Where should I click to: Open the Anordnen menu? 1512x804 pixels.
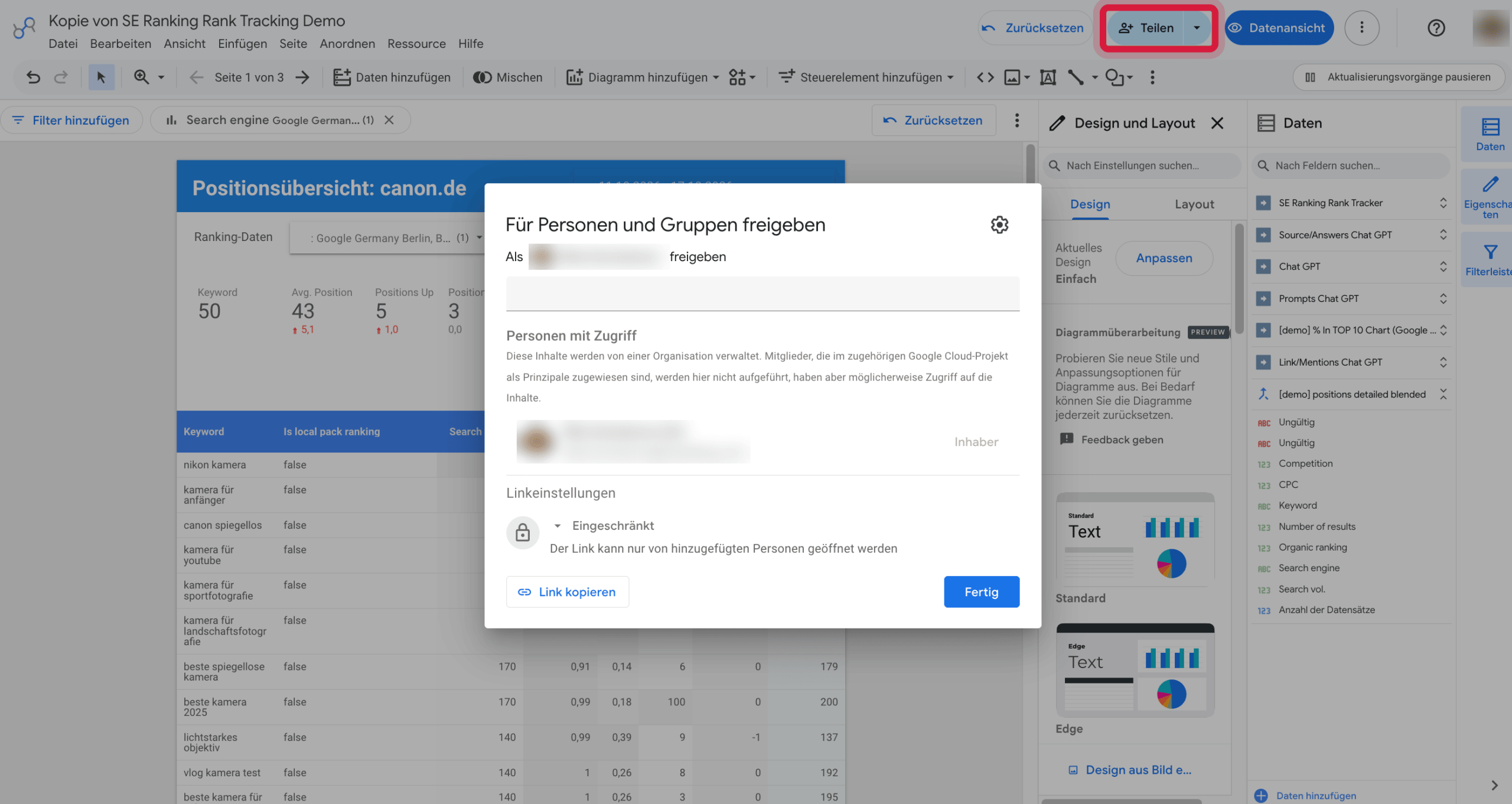point(347,44)
